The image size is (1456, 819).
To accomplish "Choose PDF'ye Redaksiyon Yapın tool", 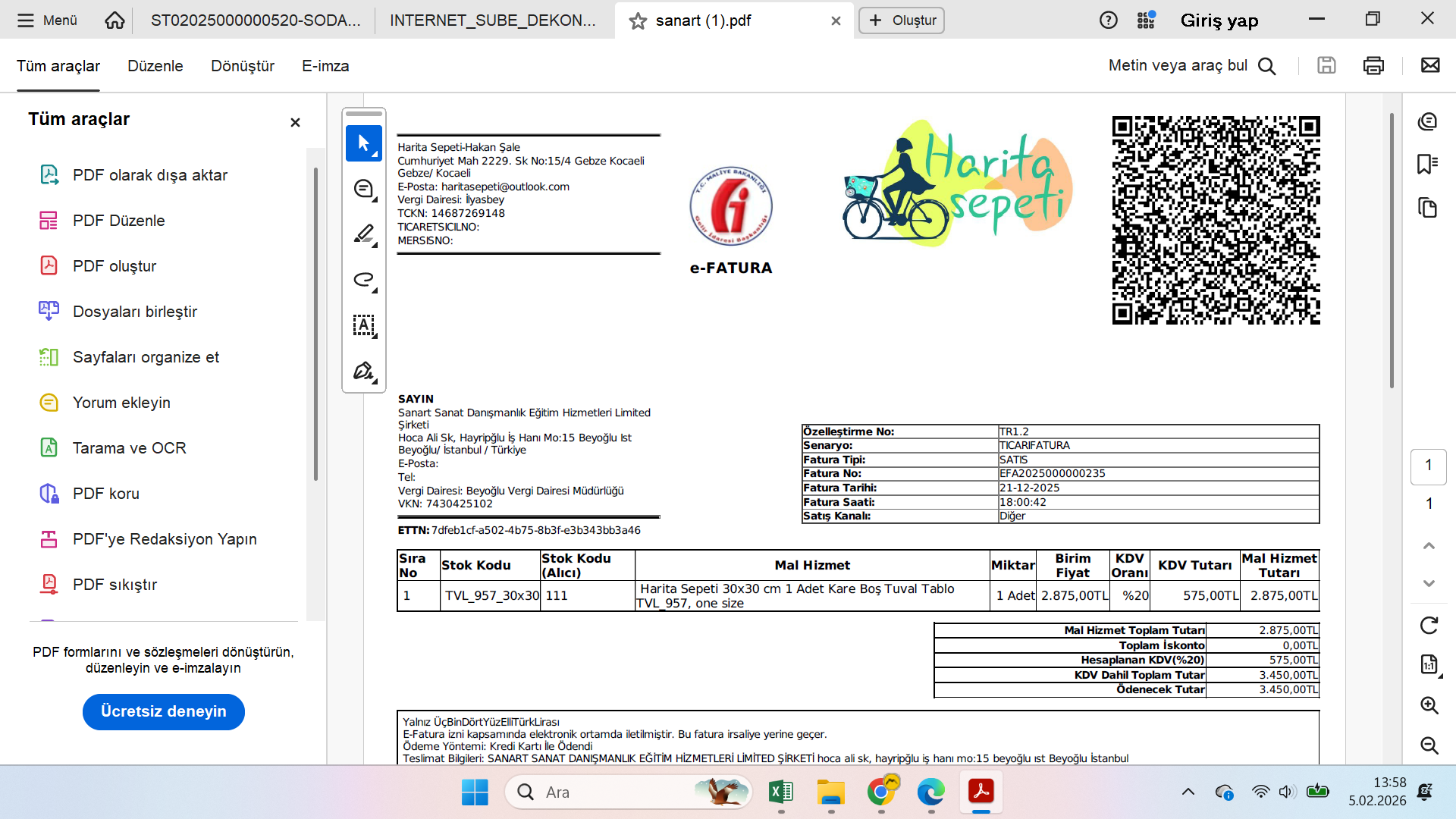I will pyautogui.click(x=163, y=539).
